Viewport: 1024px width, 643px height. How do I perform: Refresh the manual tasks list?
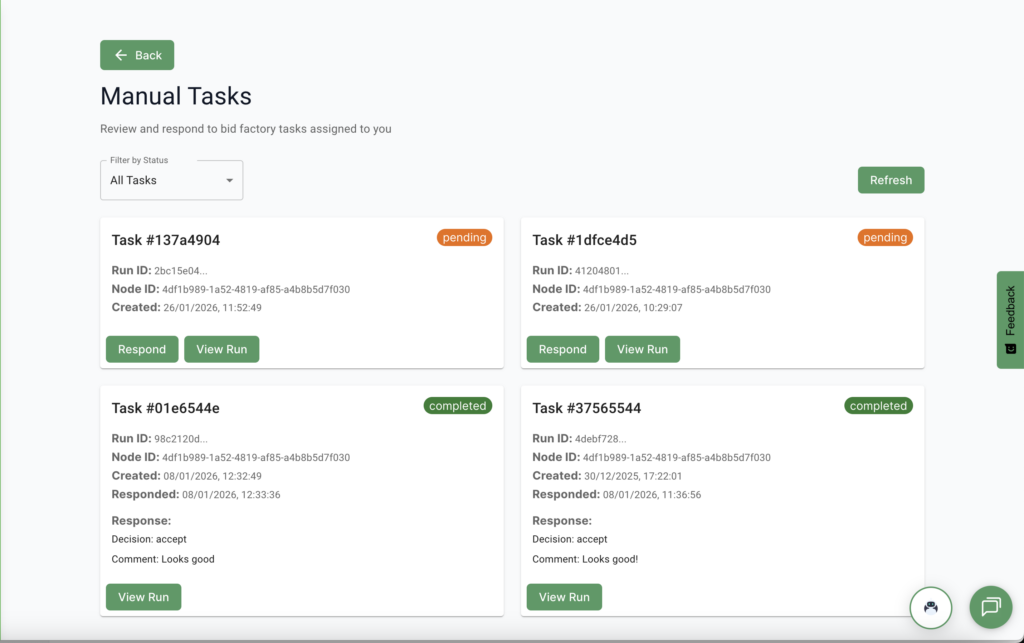890,180
